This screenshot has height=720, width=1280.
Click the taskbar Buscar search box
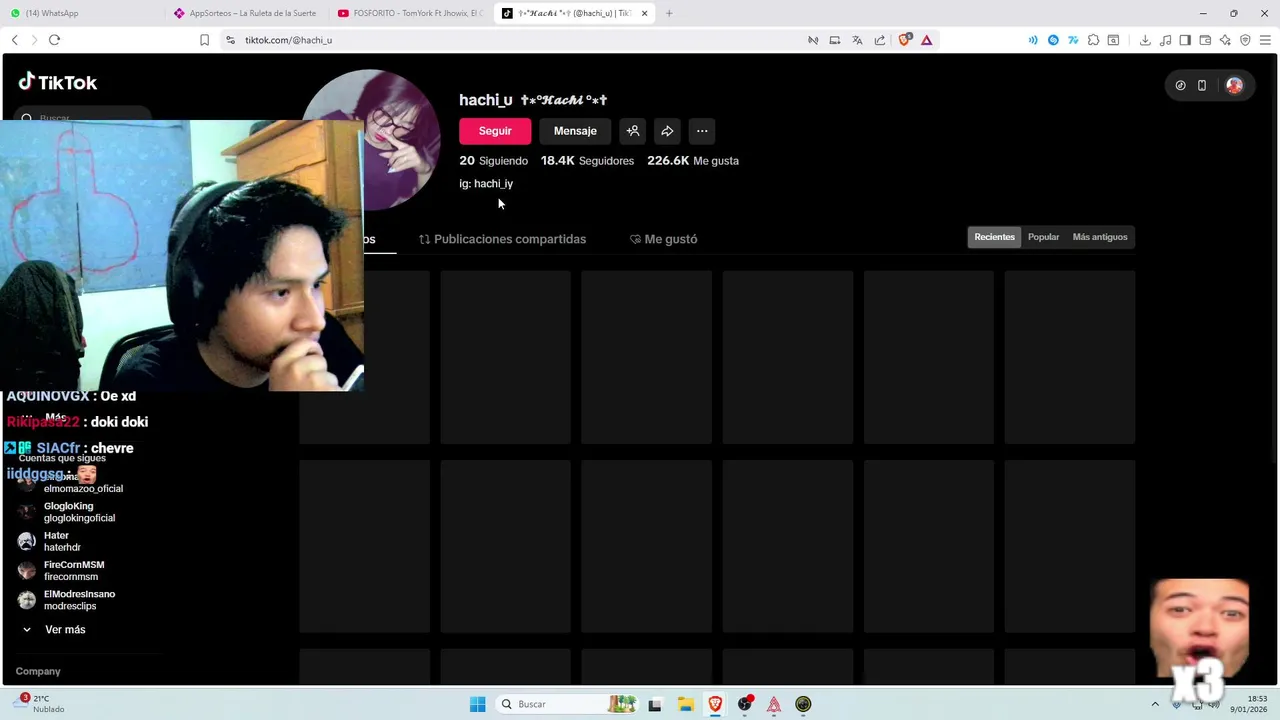click(567, 704)
